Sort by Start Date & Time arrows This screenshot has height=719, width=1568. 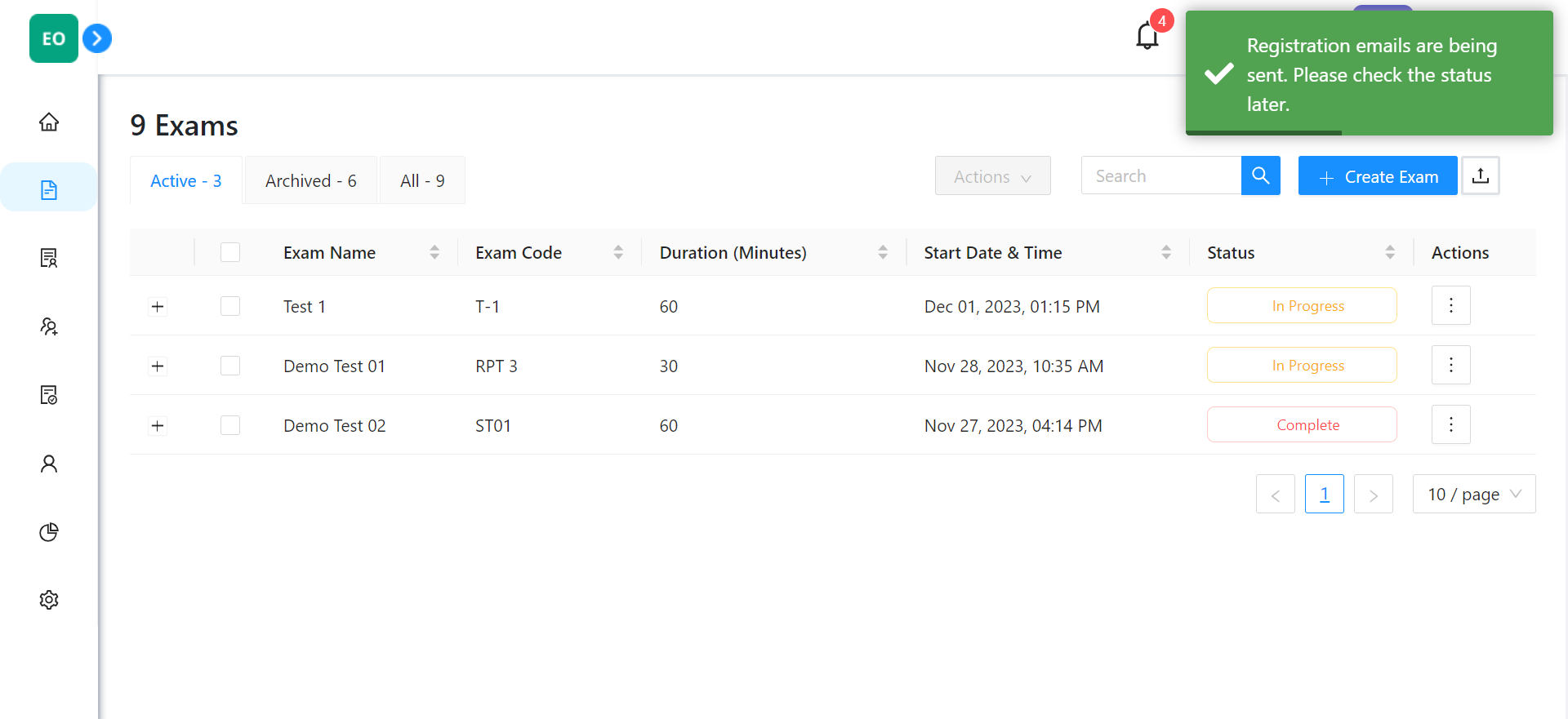point(1166,253)
